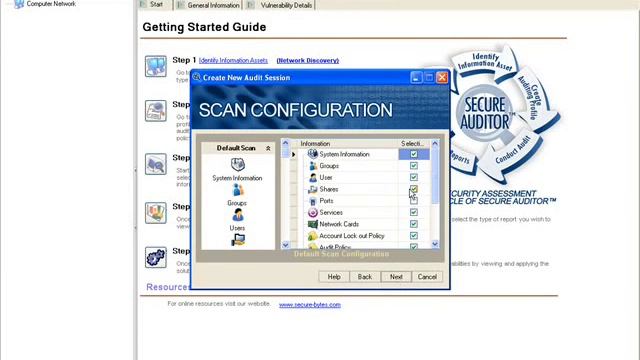The height and width of the screenshot is (360, 640).
Task: Click the Network Cards row icon
Action: 313,224
